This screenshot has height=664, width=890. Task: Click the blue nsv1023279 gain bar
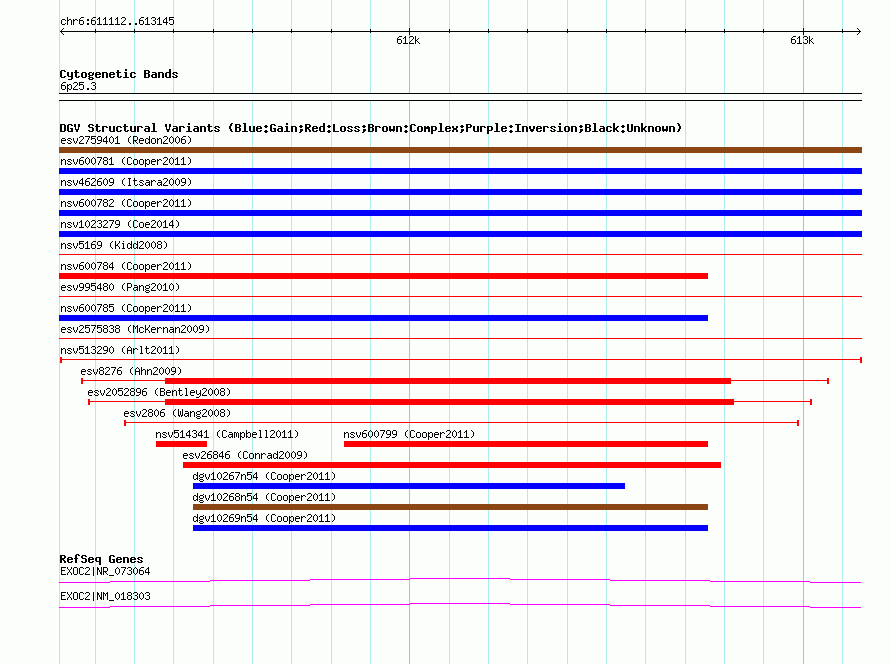[x=460, y=234]
